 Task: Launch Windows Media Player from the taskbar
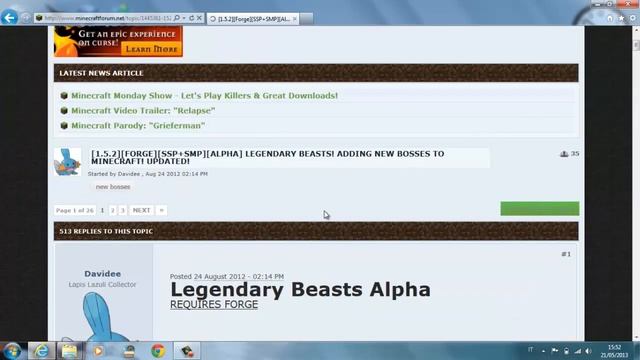pos(98,351)
